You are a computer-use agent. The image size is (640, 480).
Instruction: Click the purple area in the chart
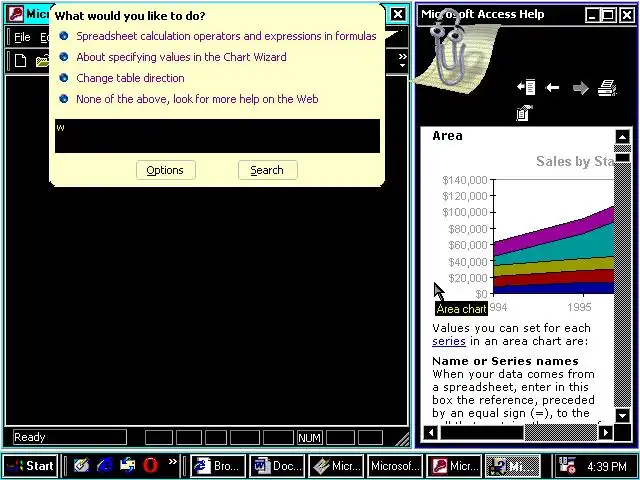[x=571, y=229]
